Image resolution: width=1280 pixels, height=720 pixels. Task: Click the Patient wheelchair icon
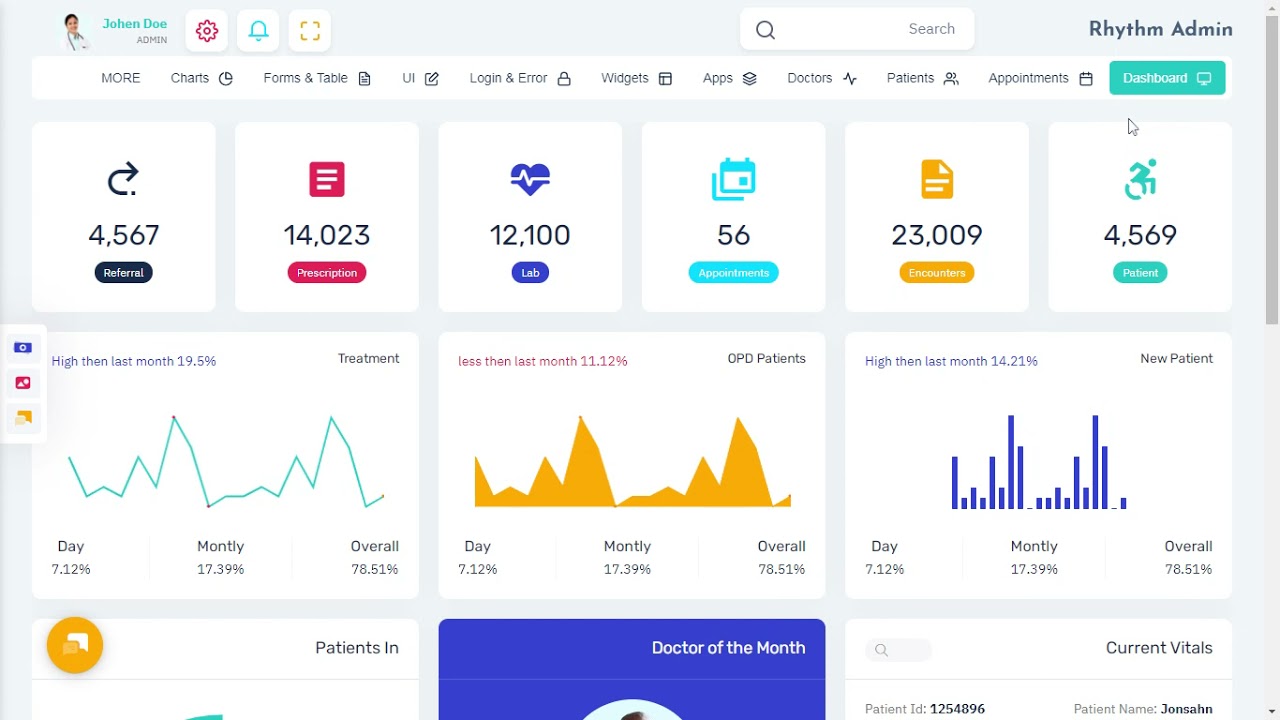pyautogui.click(x=1140, y=179)
